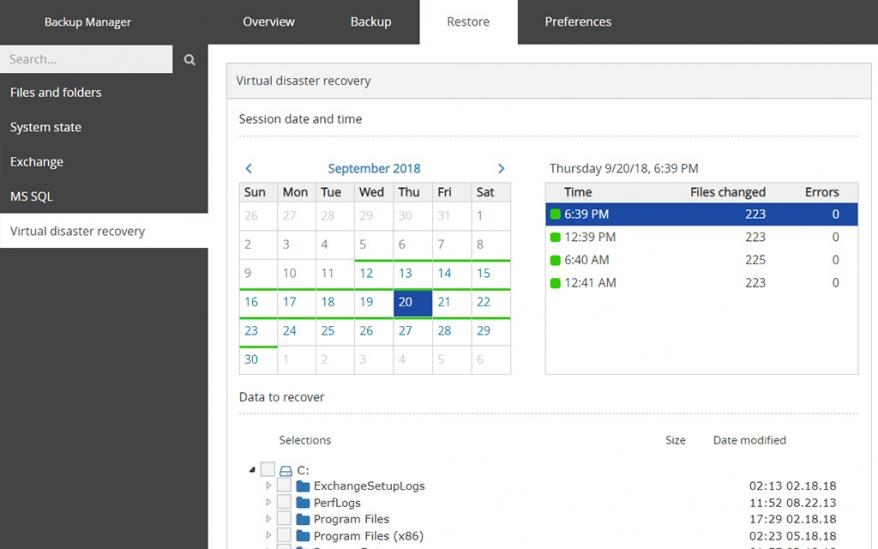Pick September 15 in calendar
Image resolution: width=878 pixels, height=549 pixels.
point(491,274)
